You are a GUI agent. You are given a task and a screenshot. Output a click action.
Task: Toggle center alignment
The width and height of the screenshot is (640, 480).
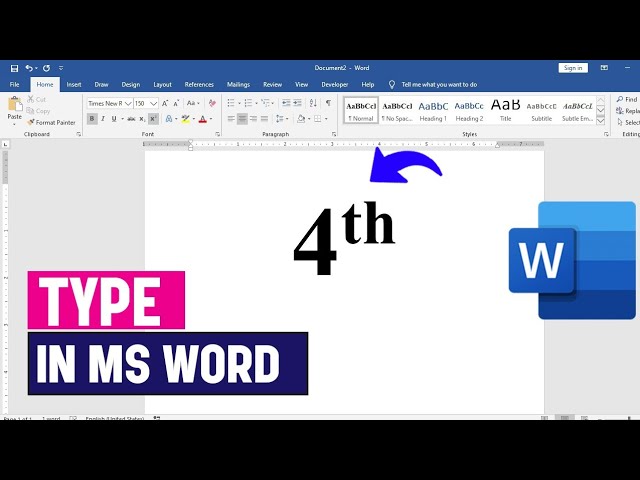242,119
